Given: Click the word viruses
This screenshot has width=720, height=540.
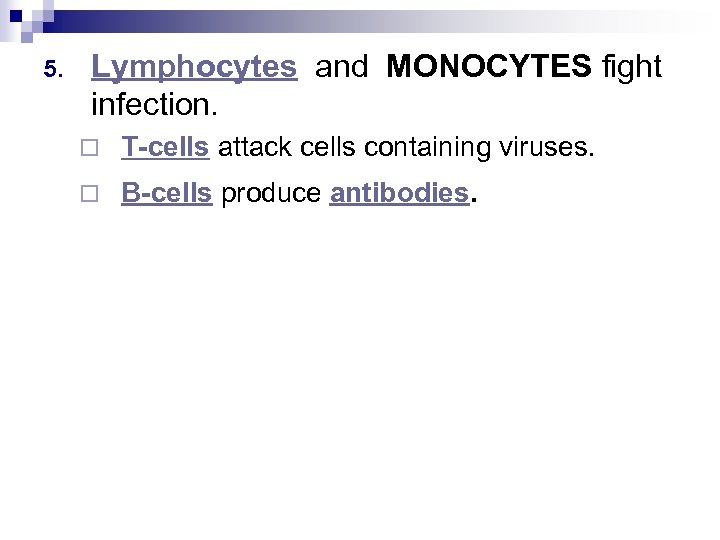Looking at the screenshot, I should pyautogui.click(x=550, y=149).
